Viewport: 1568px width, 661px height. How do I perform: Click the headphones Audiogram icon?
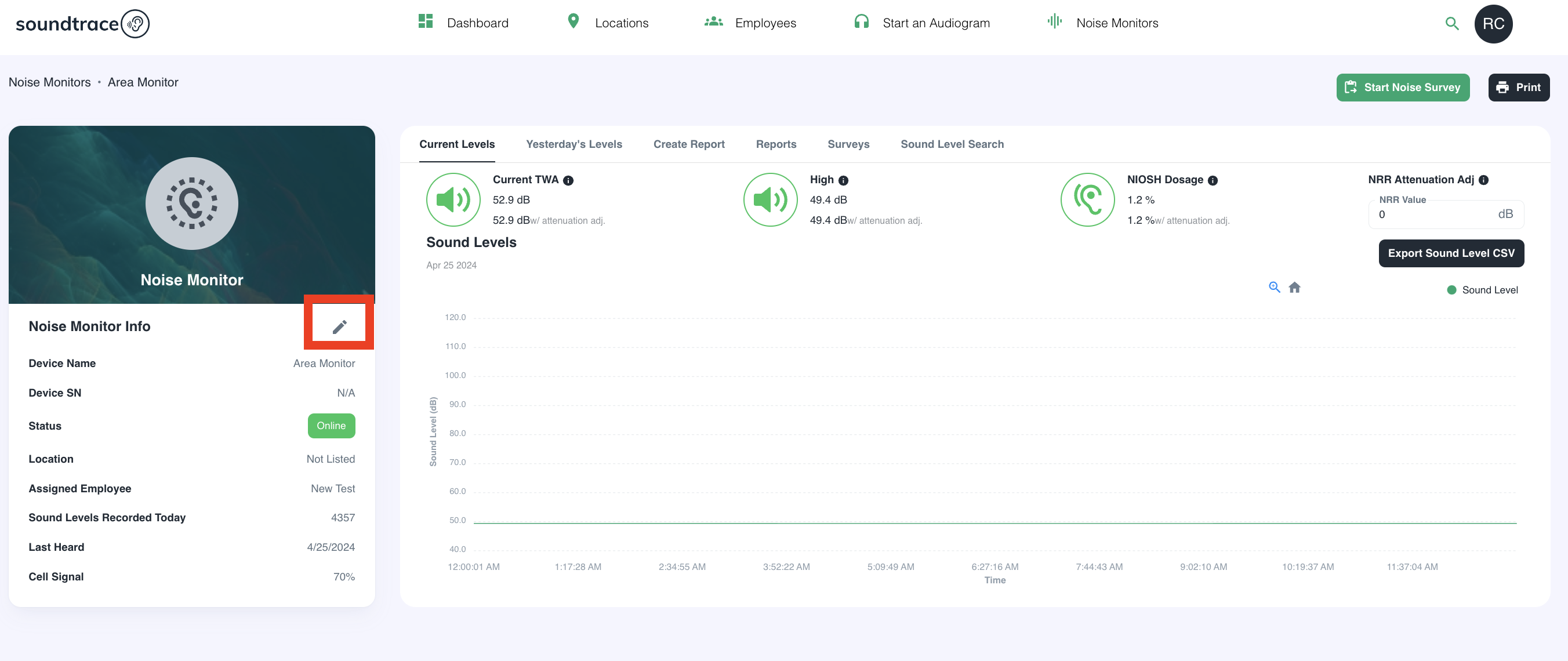click(861, 22)
